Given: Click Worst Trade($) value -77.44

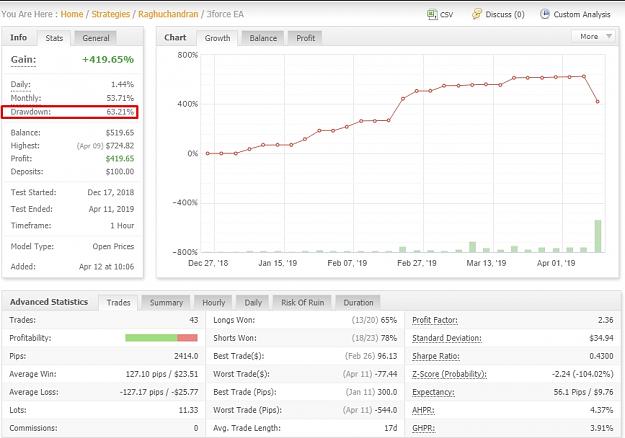Looking at the screenshot, I should [386, 374].
